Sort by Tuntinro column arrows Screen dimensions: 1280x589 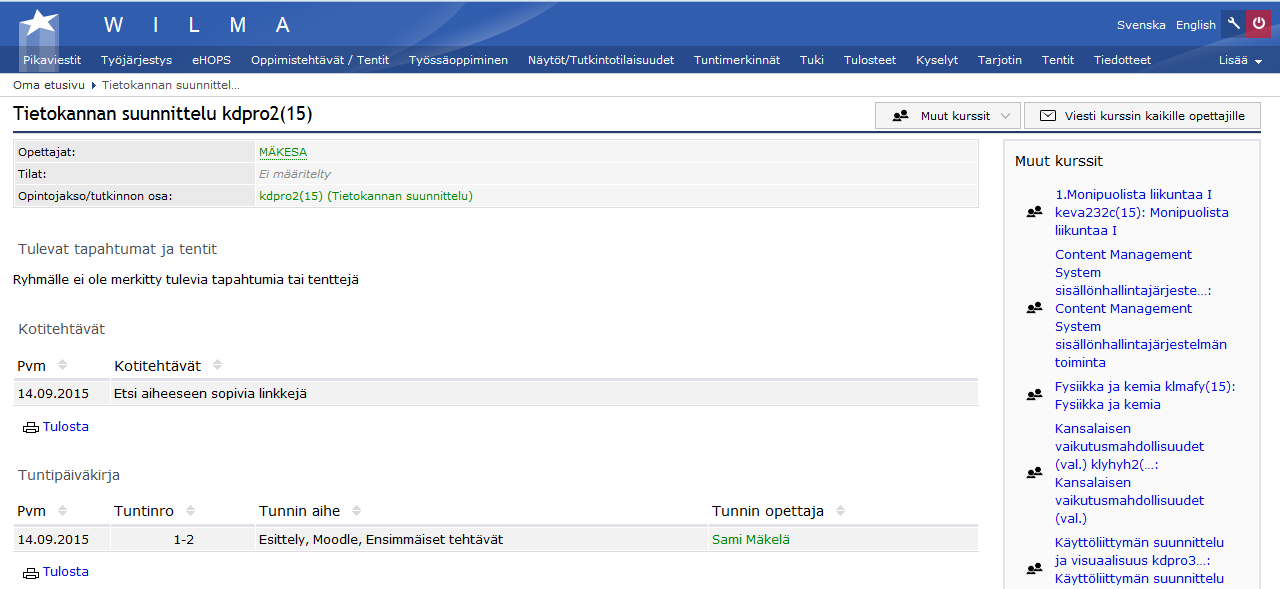(190, 511)
